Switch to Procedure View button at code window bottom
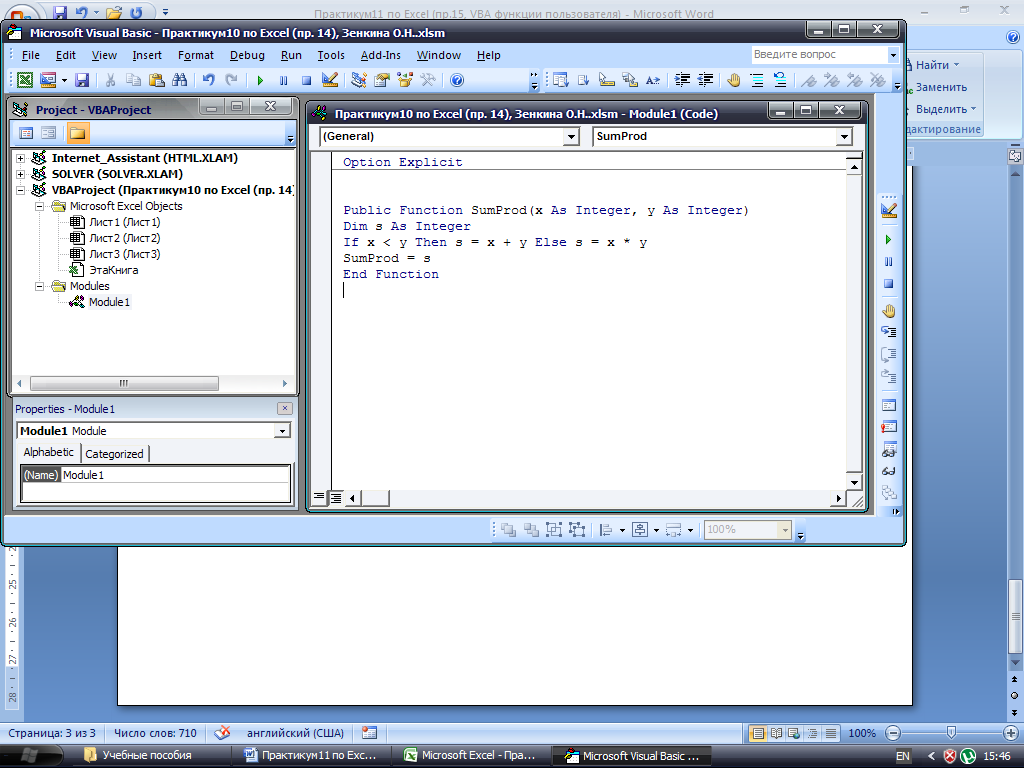 point(318,498)
